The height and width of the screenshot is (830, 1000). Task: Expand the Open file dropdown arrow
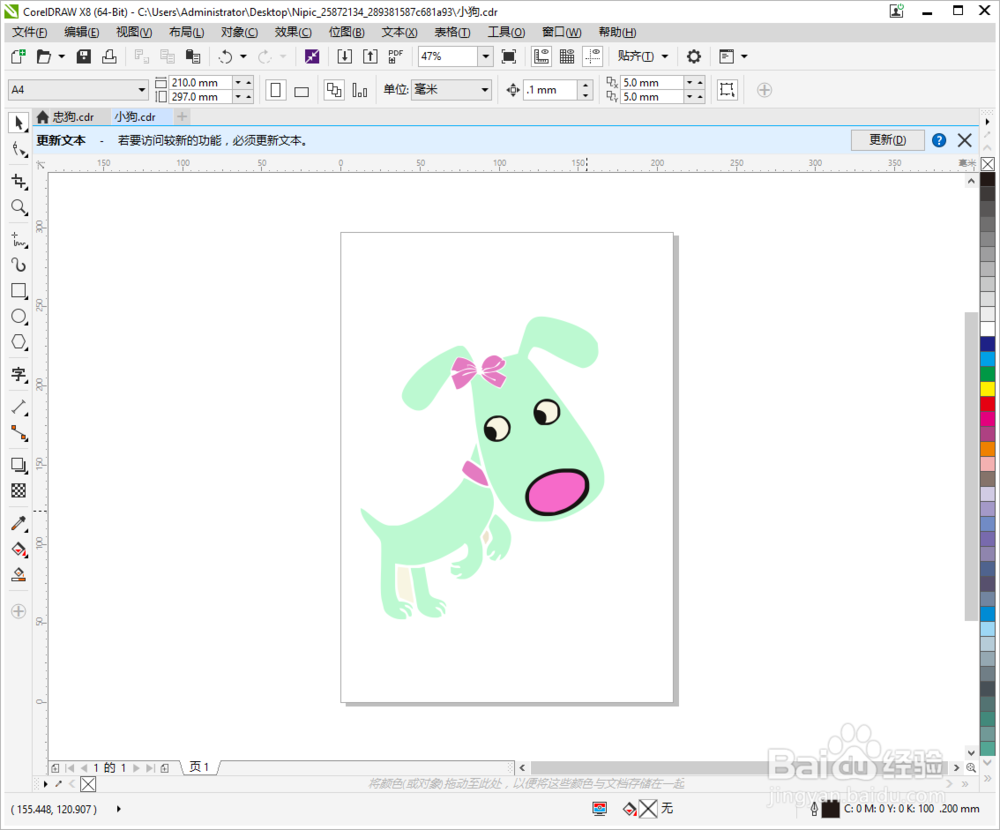coord(62,57)
